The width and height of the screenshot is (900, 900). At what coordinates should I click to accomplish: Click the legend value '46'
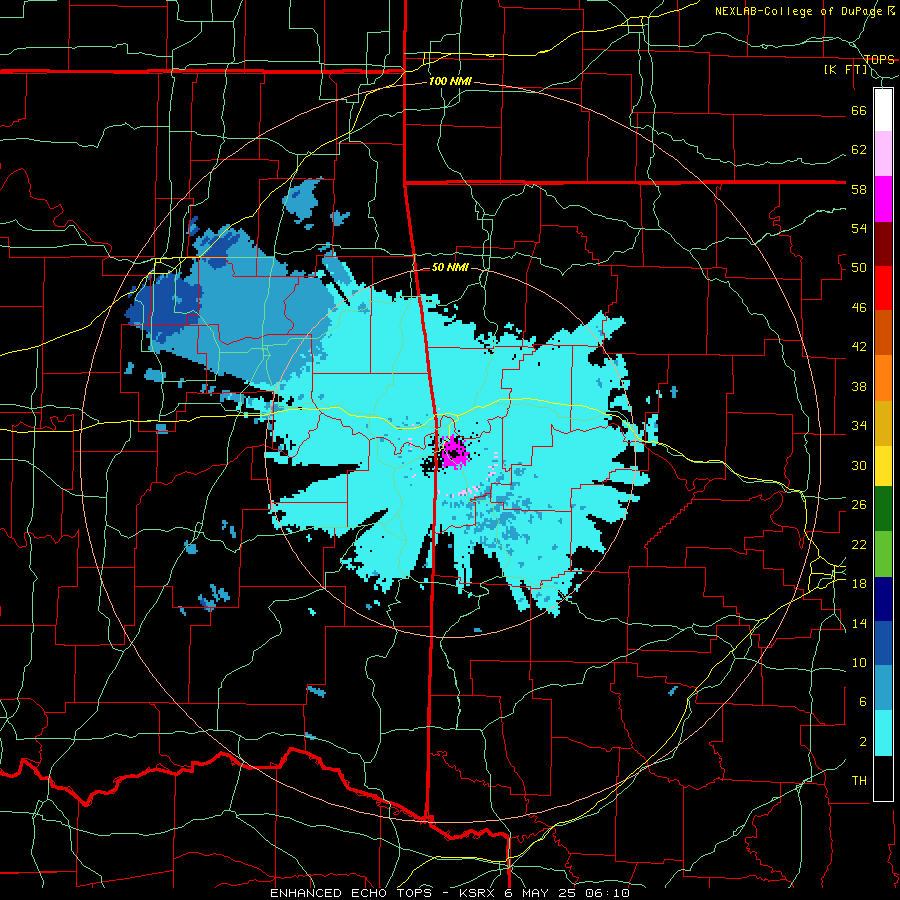coord(859,308)
